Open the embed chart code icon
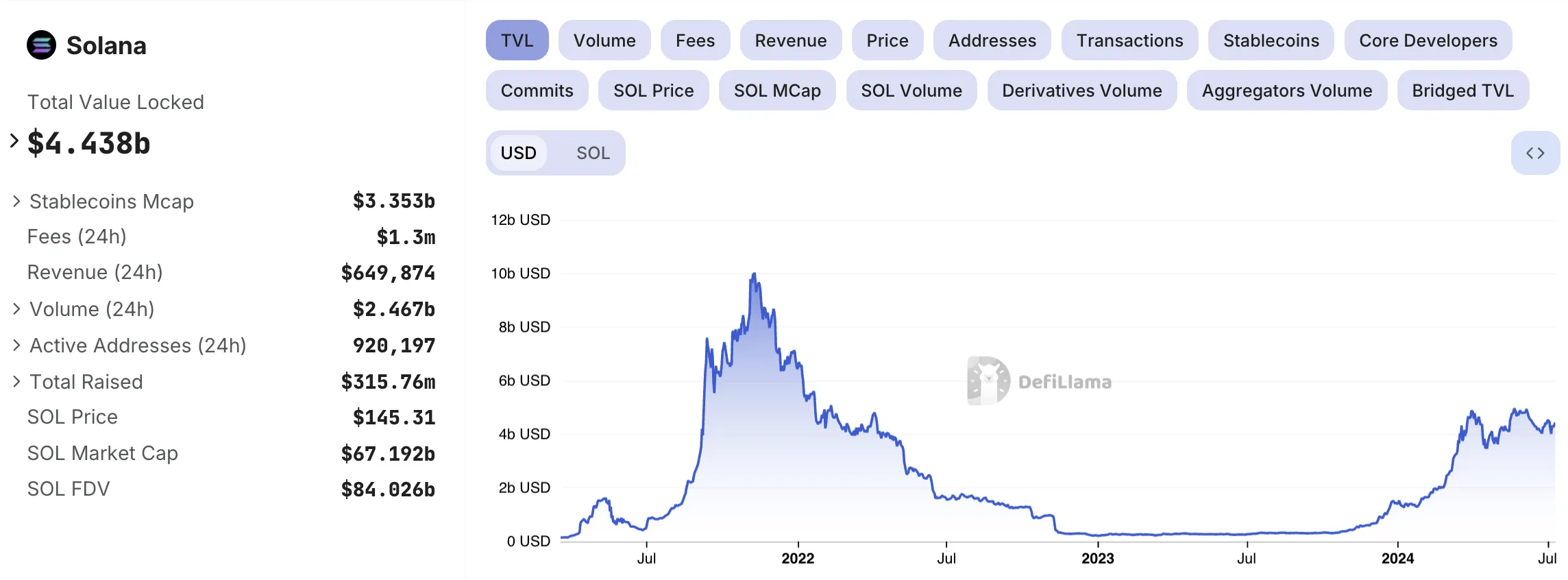Viewport: 1568px width, 580px height. tap(1535, 153)
